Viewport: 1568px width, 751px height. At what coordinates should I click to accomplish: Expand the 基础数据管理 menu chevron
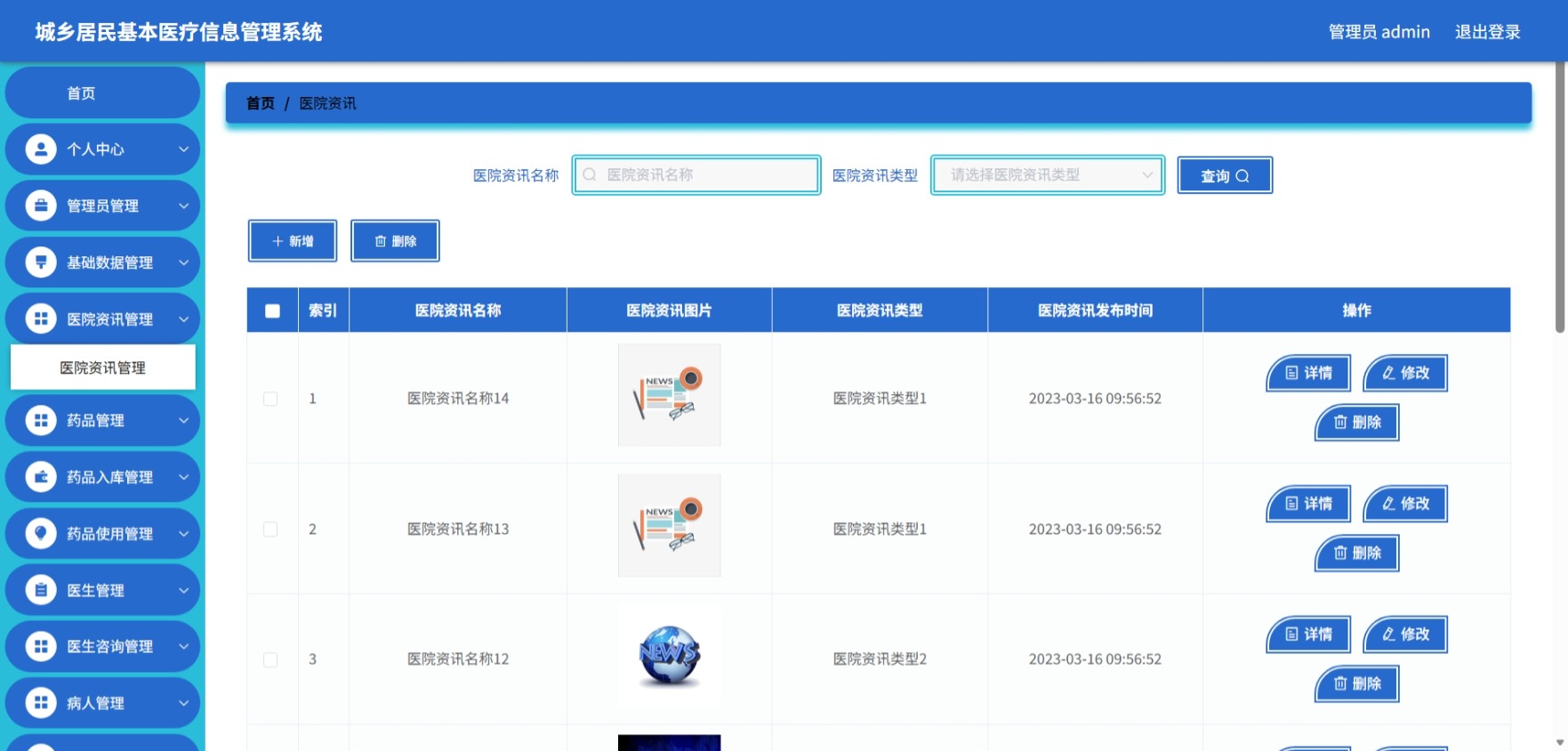[183, 262]
